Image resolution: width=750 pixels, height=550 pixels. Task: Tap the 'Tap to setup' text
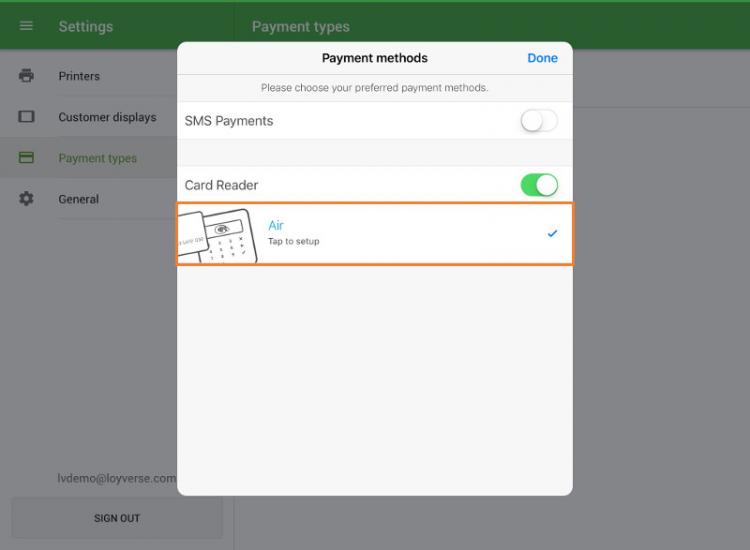coord(294,242)
